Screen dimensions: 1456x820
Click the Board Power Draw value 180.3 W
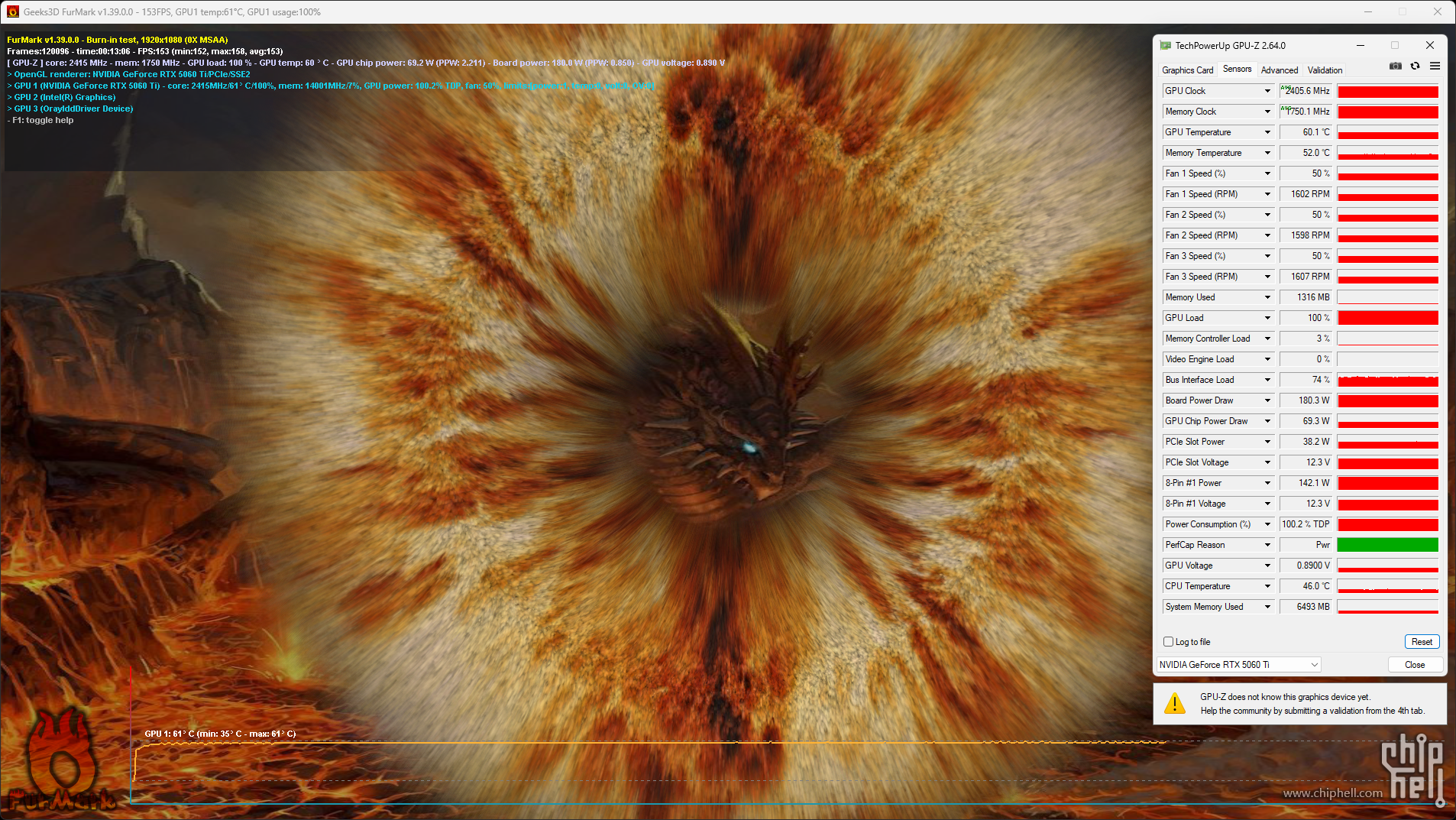pyautogui.click(x=1306, y=400)
